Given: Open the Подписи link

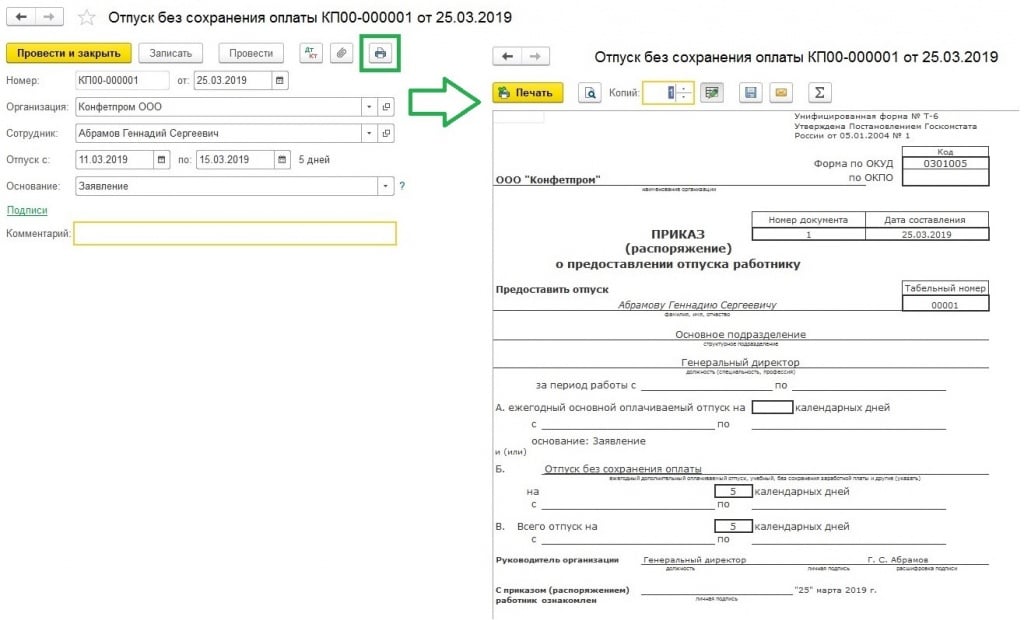Looking at the screenshot, I should point(27,210).
